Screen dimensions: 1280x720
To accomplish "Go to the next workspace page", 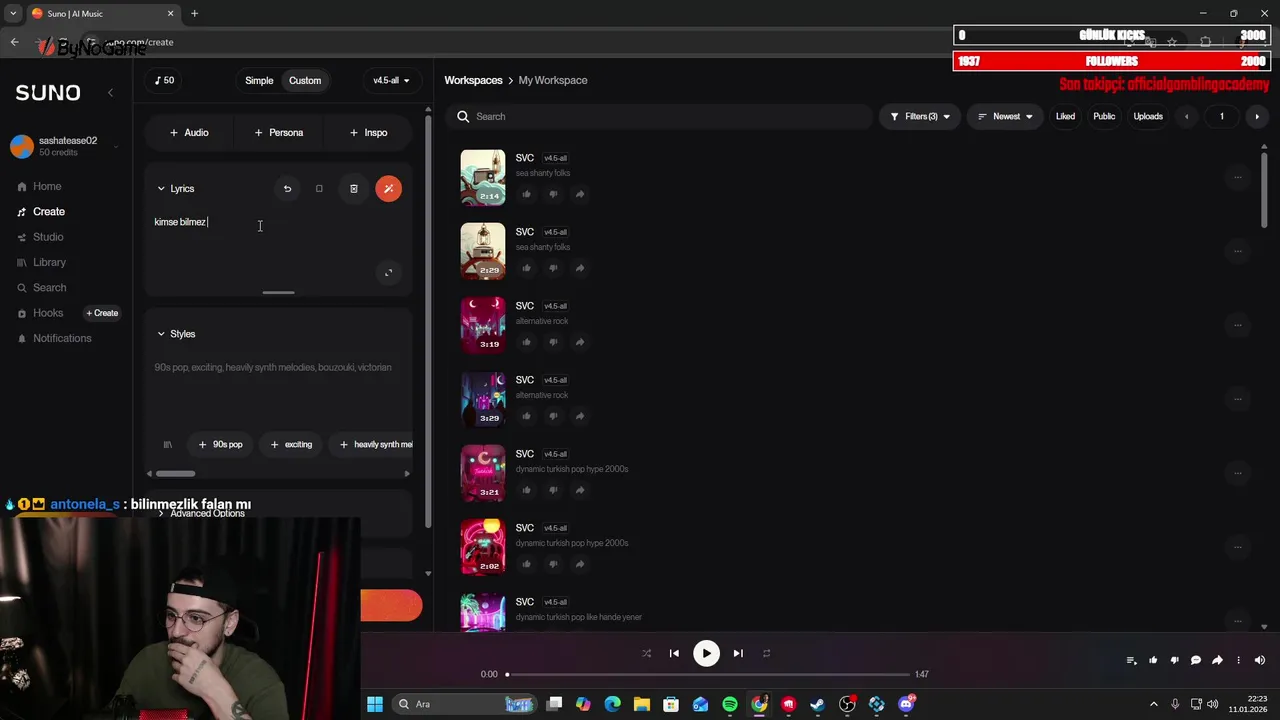I will pyautogui.click(x=1257, y=116).
